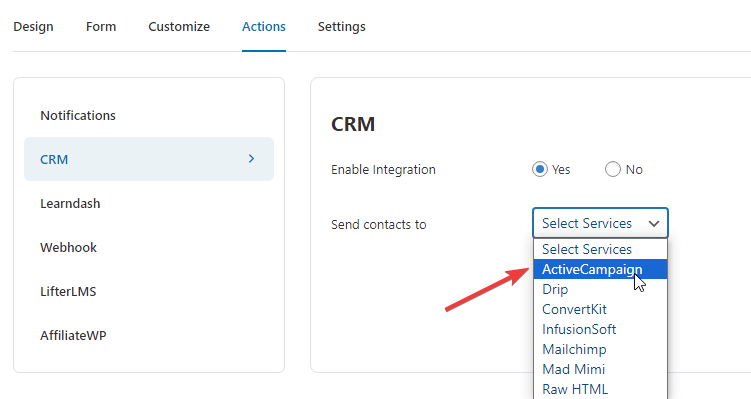Click the Select Services dropdown caret

pyautogui.click(x=654, y=224)
